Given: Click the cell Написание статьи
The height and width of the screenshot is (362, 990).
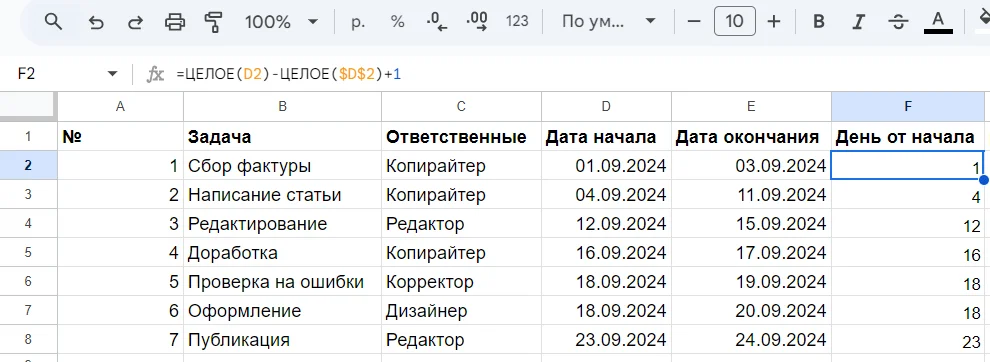Looking at the screenshot, I should point(283,195).
